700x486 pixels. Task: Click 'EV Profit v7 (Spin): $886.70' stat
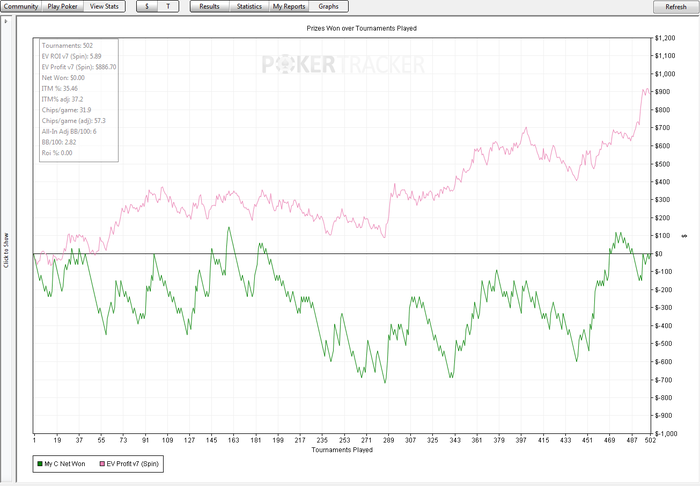pos(79,67)
